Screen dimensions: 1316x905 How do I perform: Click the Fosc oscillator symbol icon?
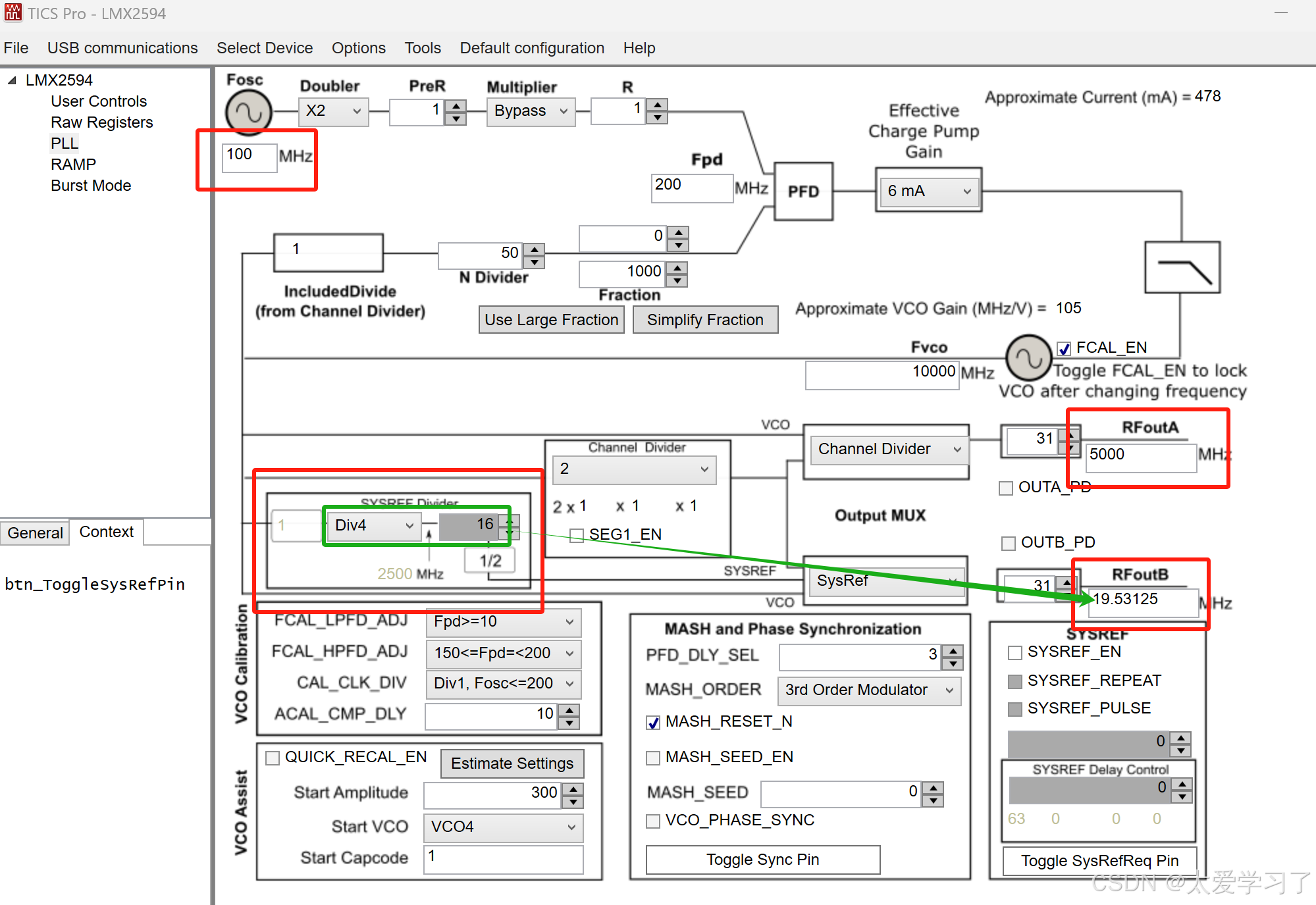pos(249,113)
